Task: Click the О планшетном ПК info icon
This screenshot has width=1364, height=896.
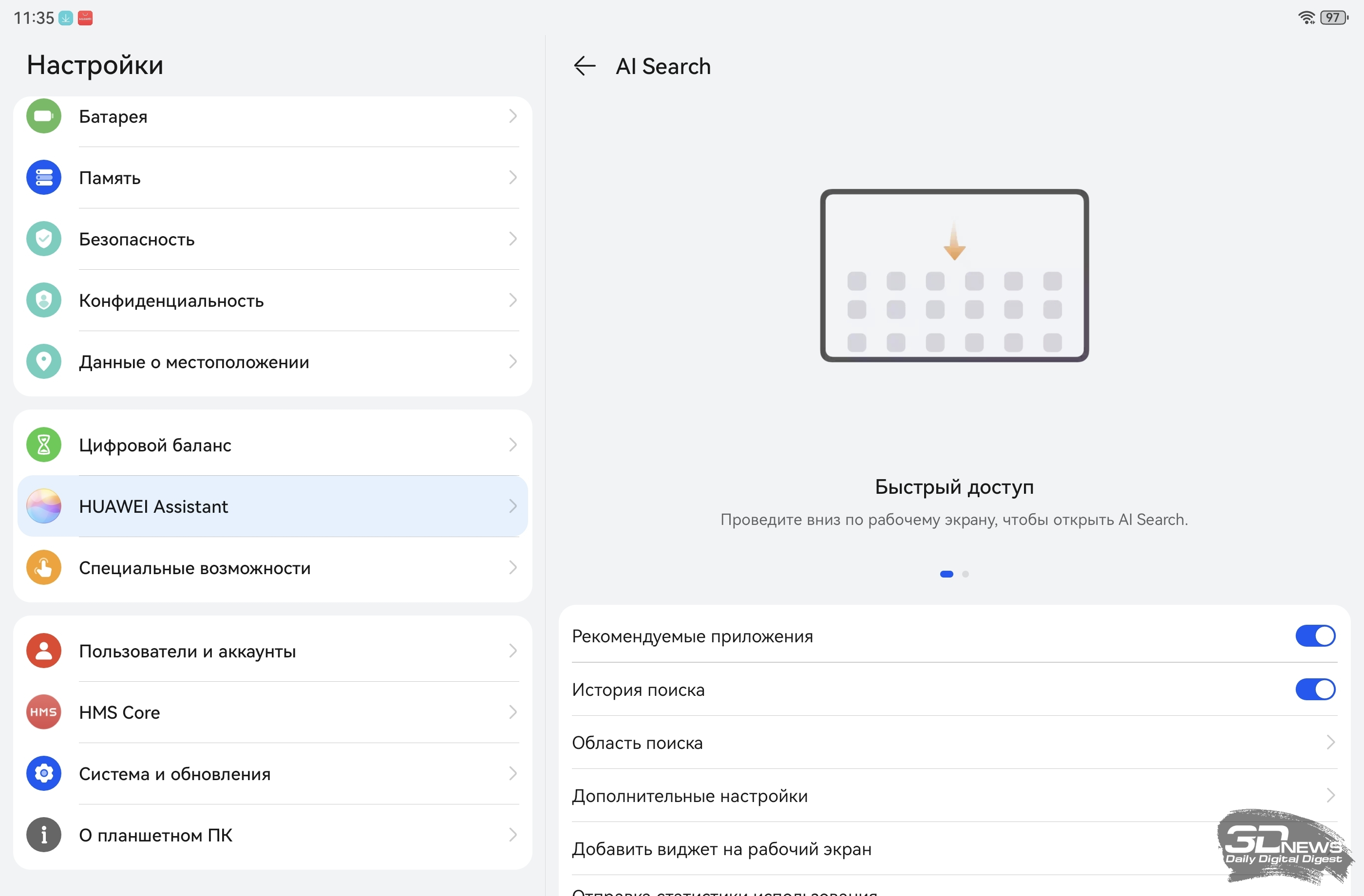Action: [x=43, y=835]
